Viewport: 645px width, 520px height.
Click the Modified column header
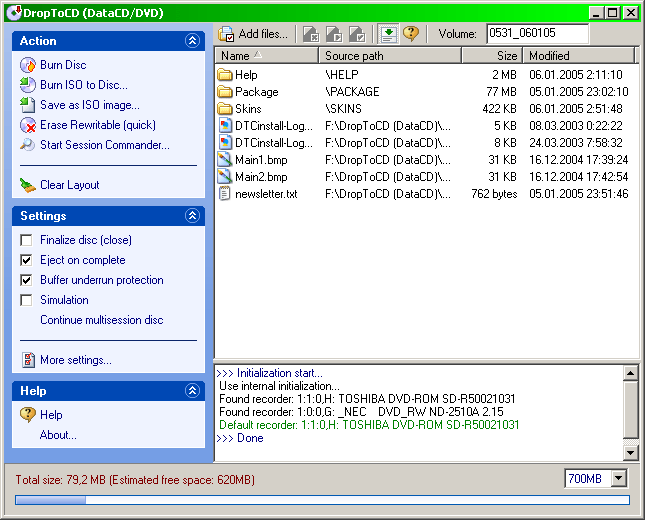[x=578, y=56]
